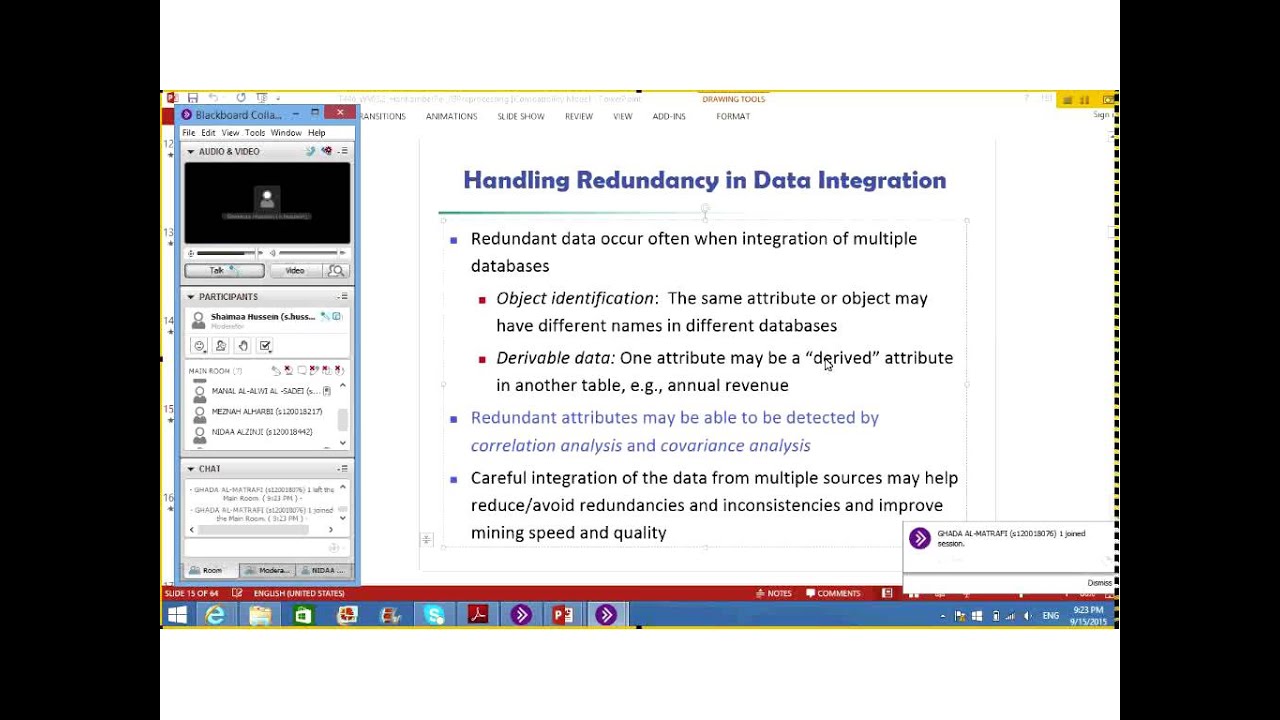Viewport: 1280px width, 720px height.
Task: Open the Animations ribbon tab in PowerPoint
Action: pos(451,117)
